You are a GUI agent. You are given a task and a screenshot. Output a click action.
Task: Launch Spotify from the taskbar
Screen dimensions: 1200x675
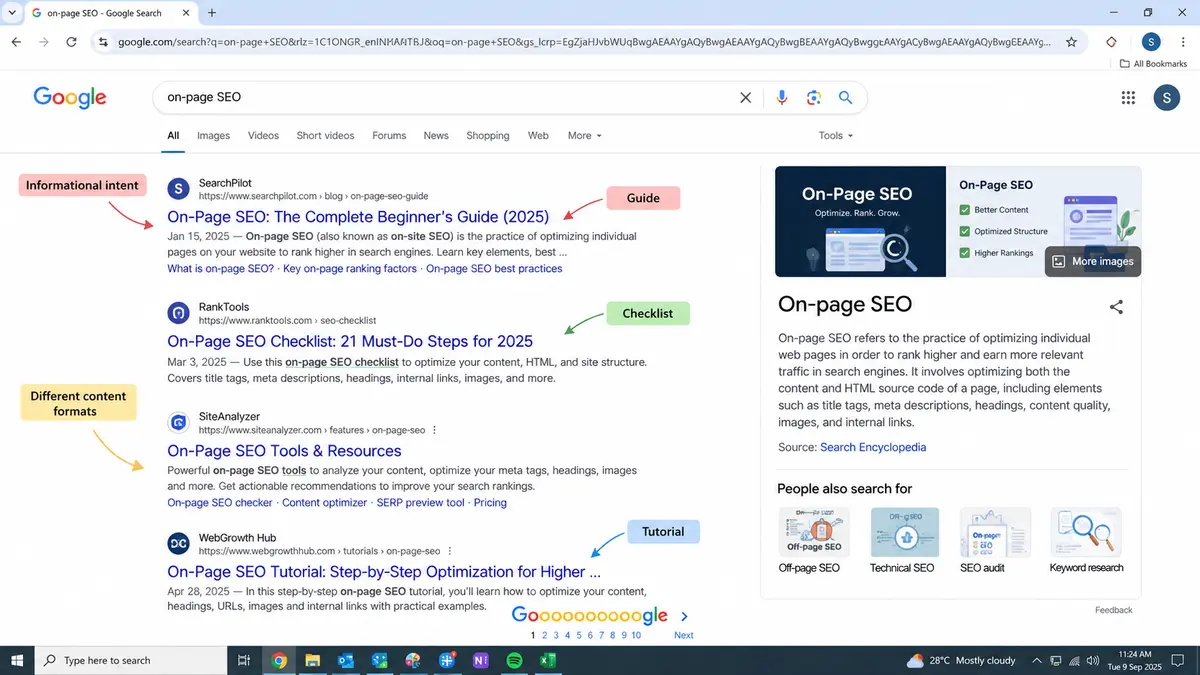tap(514, 660)
